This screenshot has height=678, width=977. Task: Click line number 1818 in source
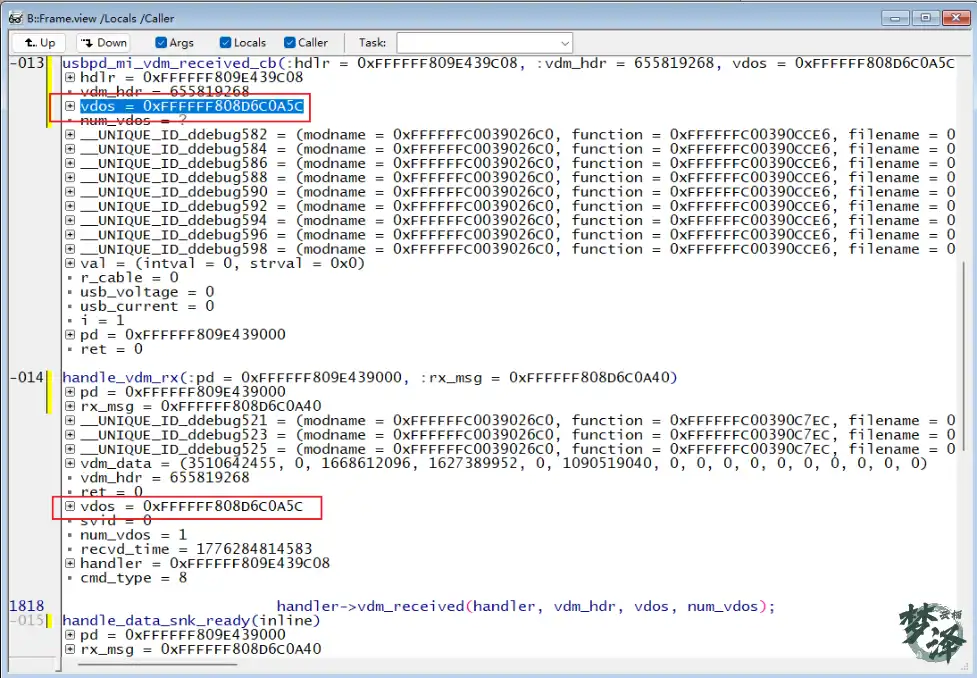click(21, 606)
